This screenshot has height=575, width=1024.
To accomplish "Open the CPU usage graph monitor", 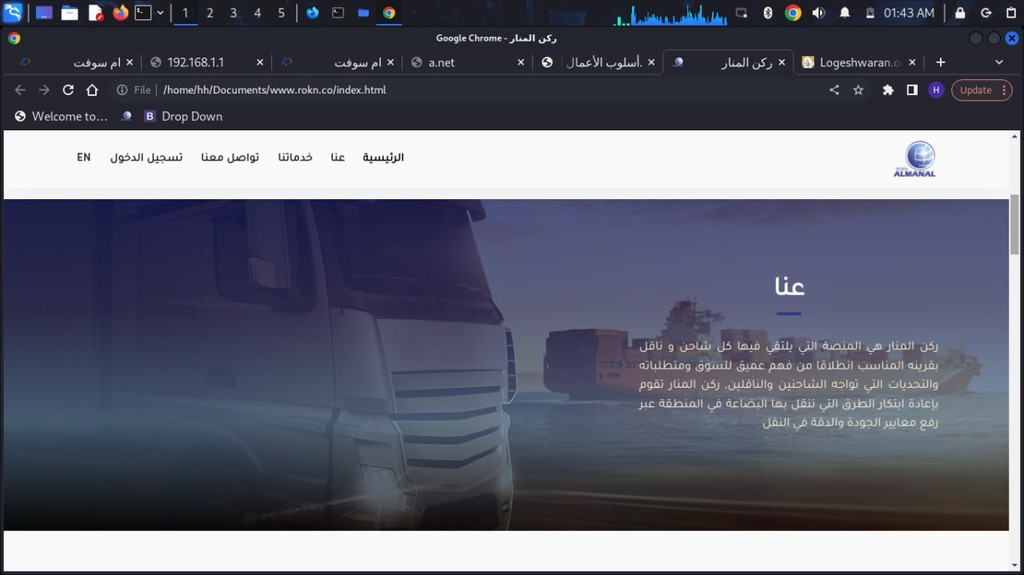I will 671,14.
